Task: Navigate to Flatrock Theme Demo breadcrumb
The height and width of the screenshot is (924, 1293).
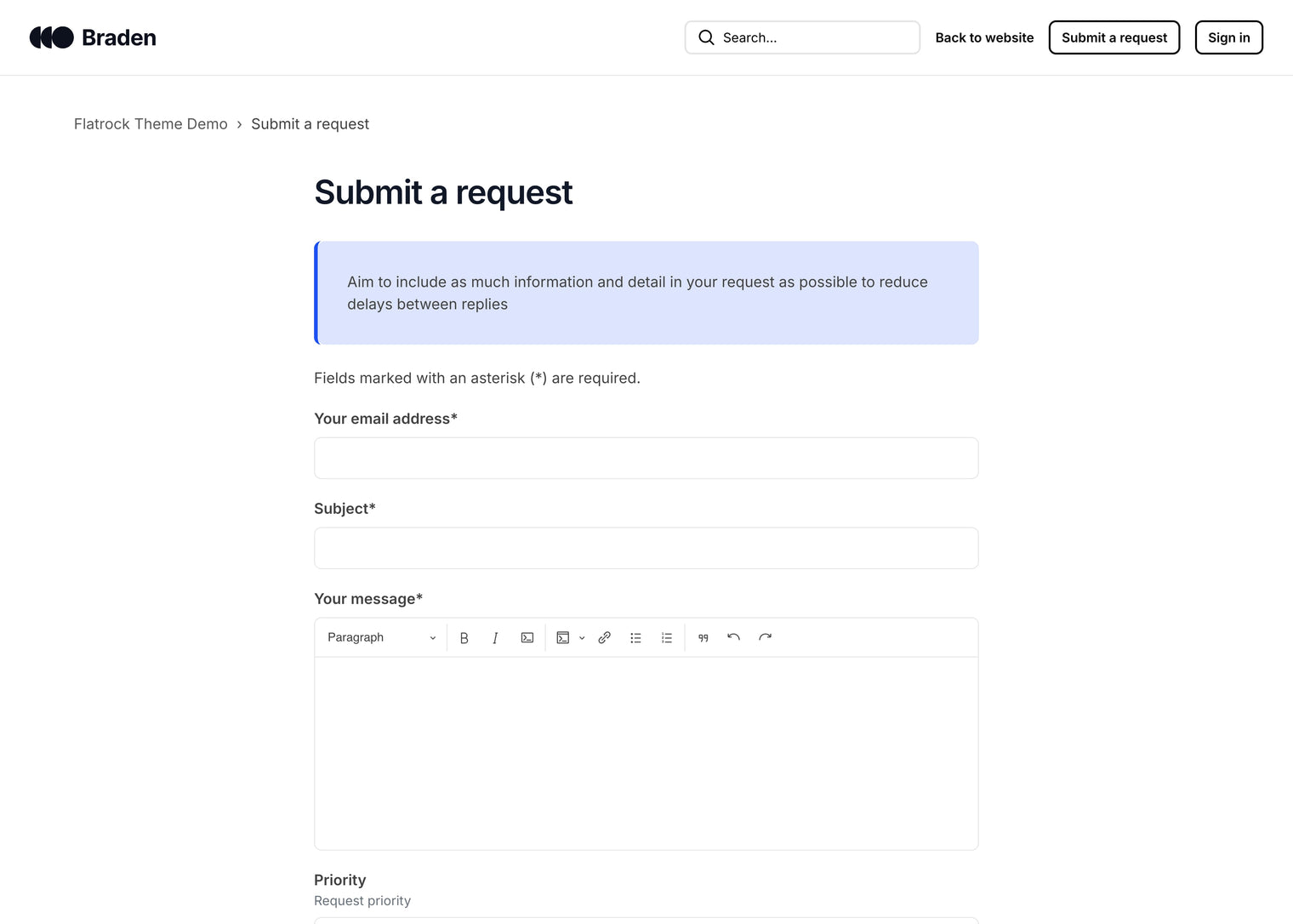Action: [x=151, y=123]
